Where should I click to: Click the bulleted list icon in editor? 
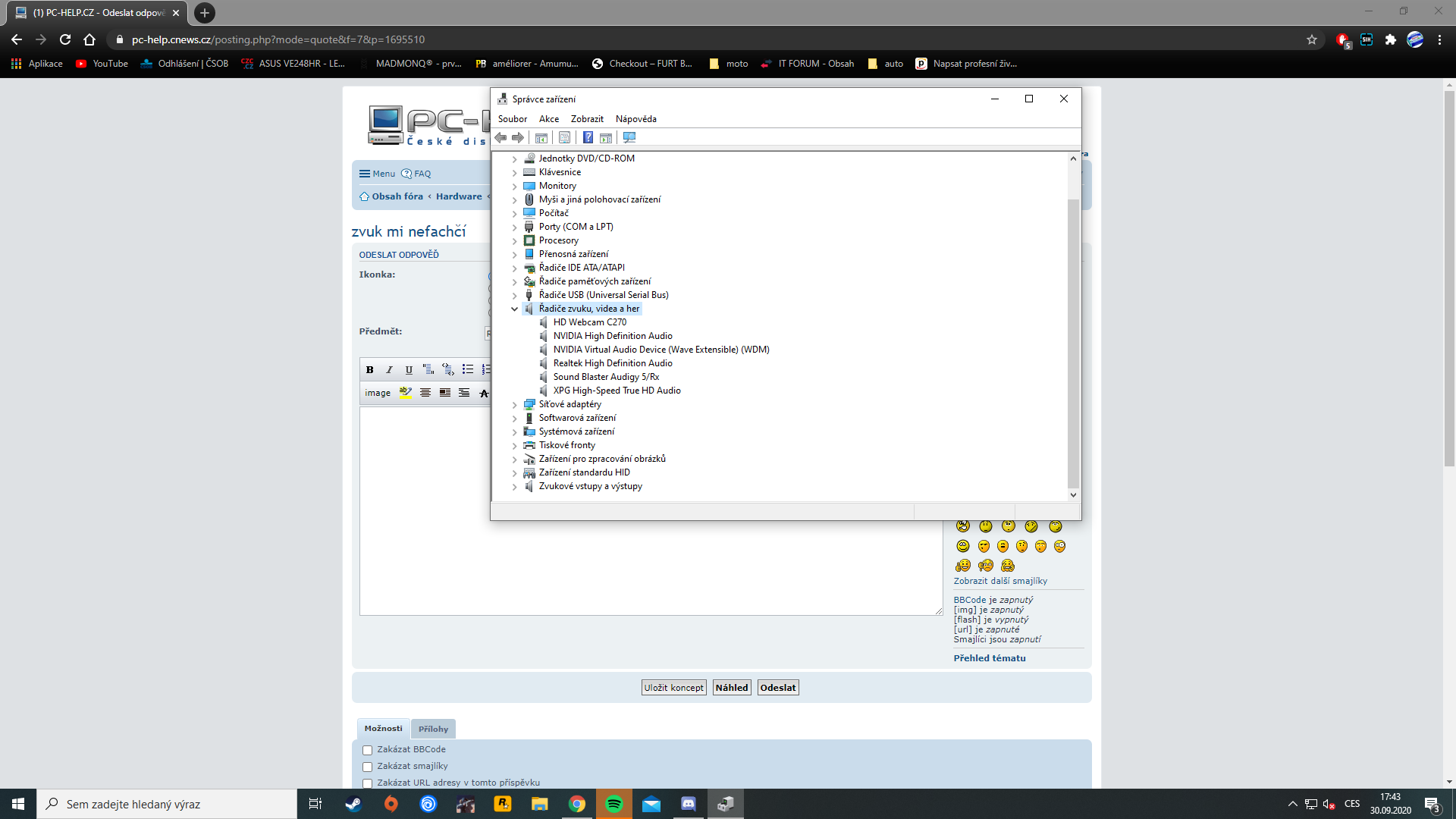[467, 369]
